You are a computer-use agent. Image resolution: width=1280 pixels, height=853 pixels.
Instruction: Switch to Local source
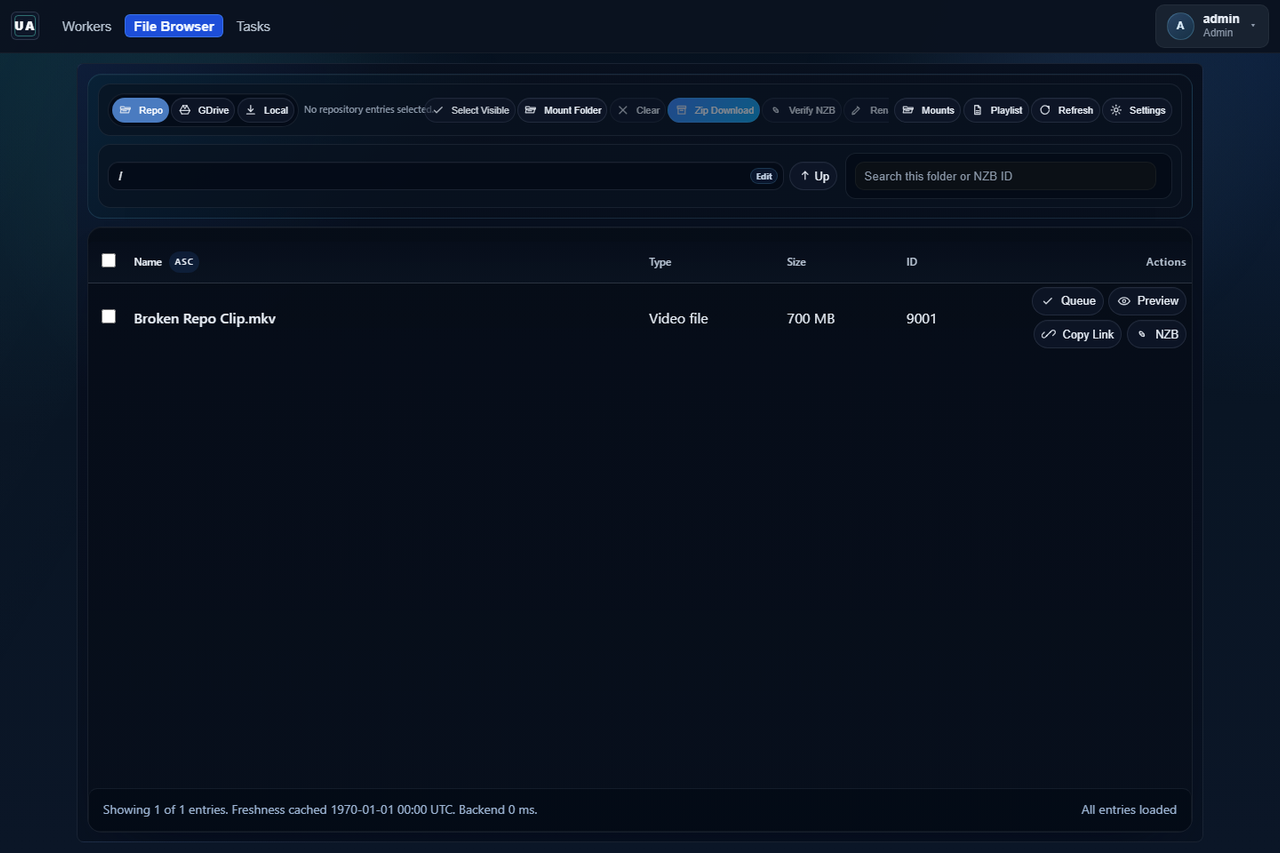pyautogui.click(x=266, y=110)
